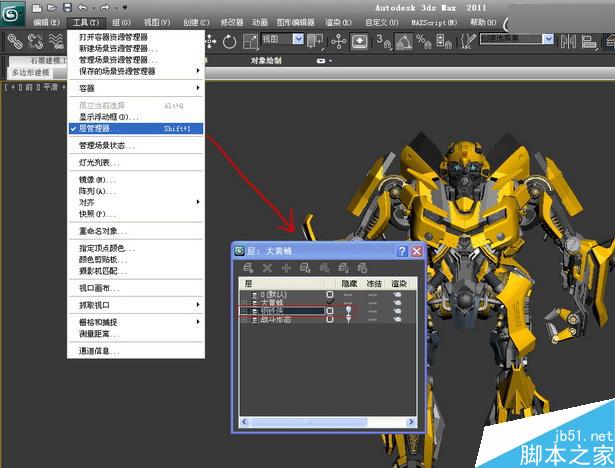Select the Select and Link tool

[15, 41]
